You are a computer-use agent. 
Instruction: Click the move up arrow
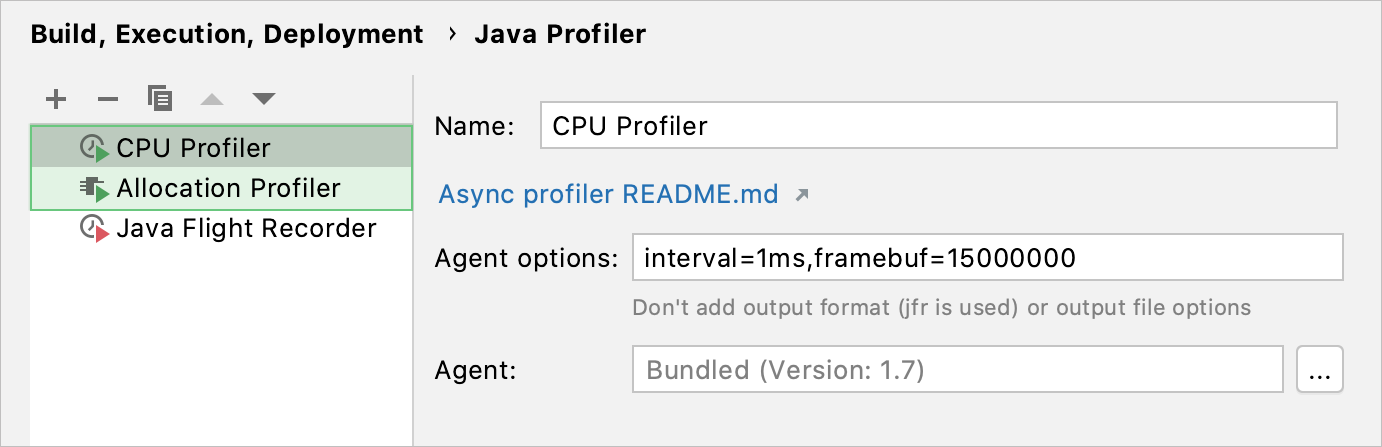click(x=212, y=98)
